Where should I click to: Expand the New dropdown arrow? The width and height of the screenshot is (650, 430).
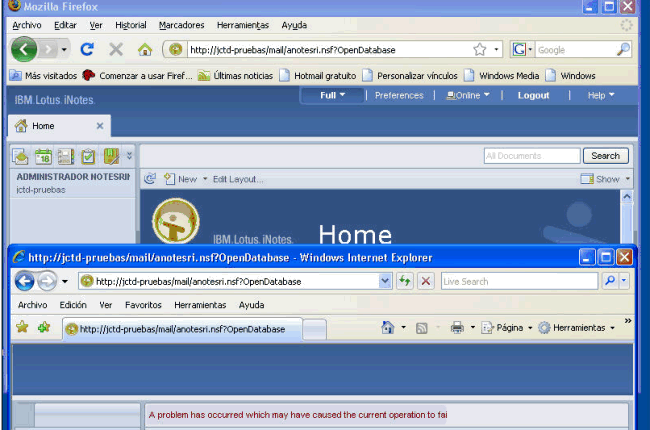[x=205, y=179]
